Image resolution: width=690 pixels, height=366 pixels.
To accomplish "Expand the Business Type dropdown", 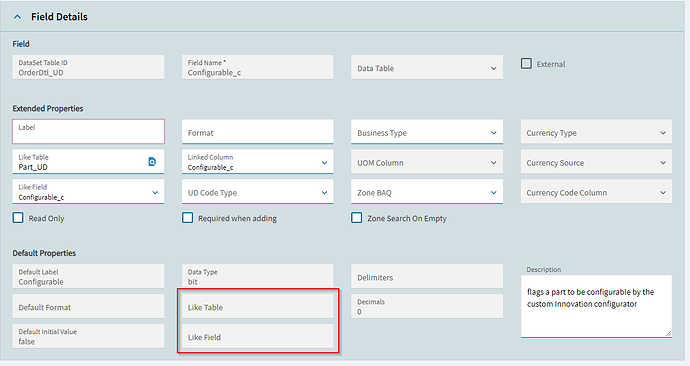I will [x=427, y=132].
